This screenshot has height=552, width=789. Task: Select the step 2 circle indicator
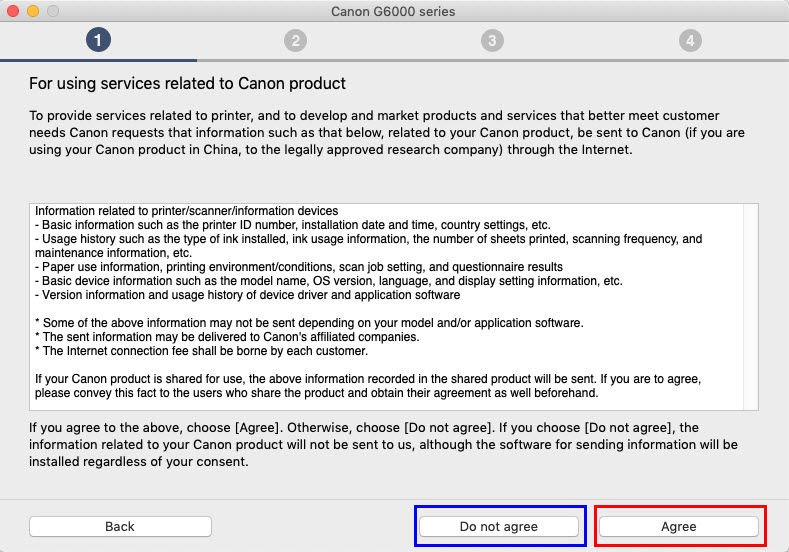295,40
